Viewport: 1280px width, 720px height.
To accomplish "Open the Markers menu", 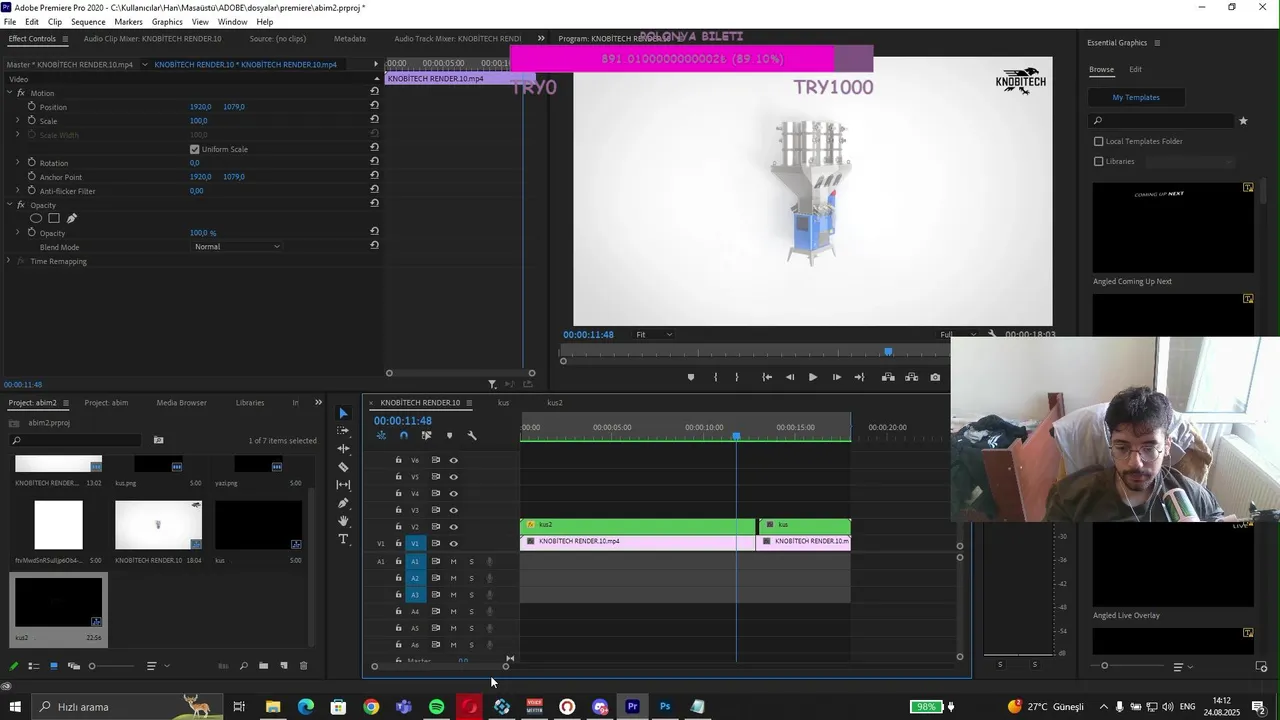I will [x=128, y=22].
